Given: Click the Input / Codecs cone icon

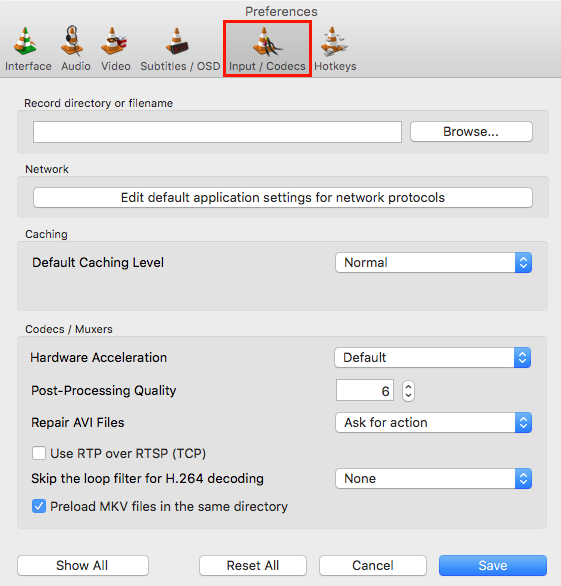Looking at the screenshot, I should (x=267, y=41).
